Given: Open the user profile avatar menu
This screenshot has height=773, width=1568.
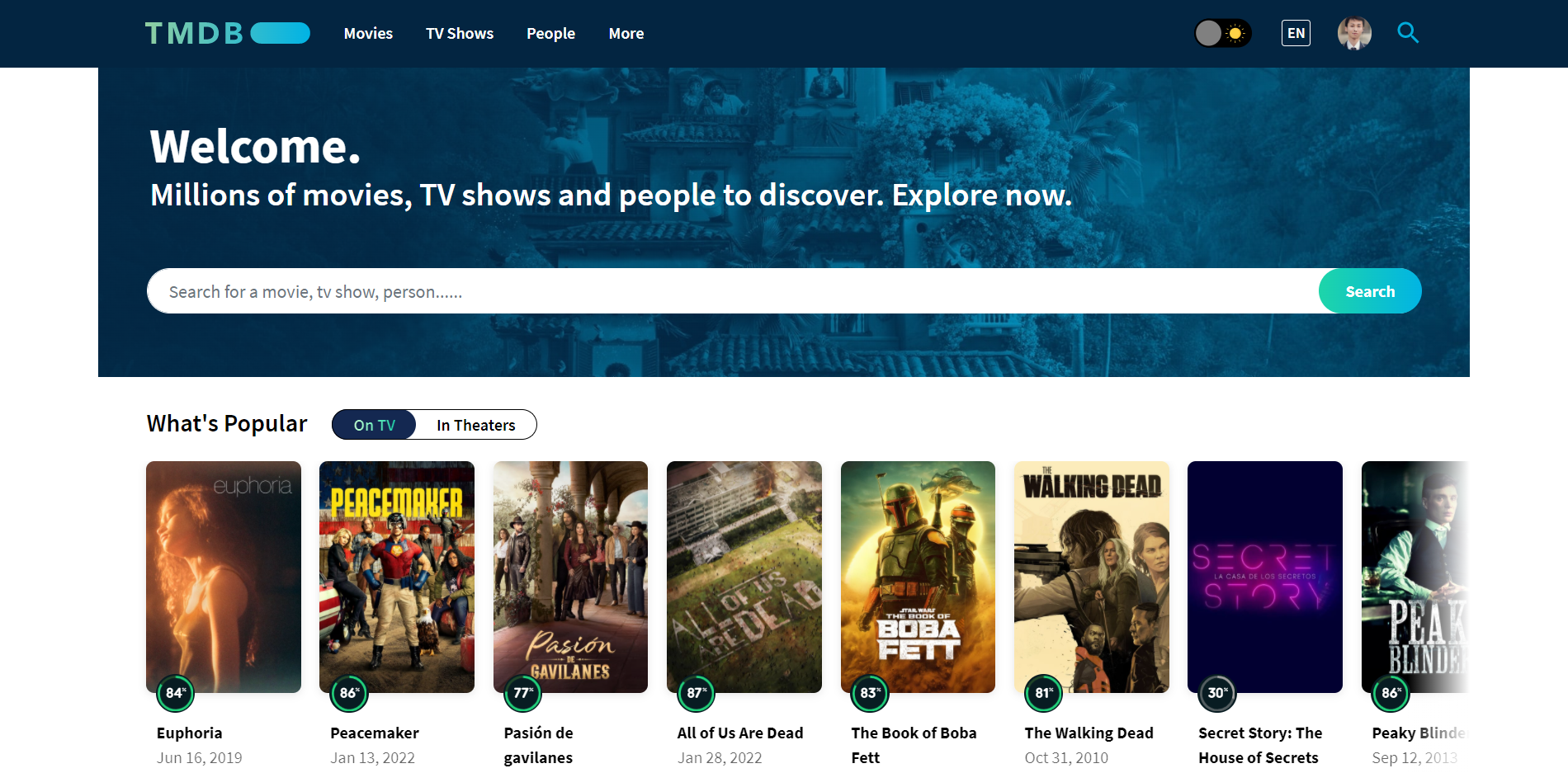Looking at the screenshot, I should coord(1354,33).
